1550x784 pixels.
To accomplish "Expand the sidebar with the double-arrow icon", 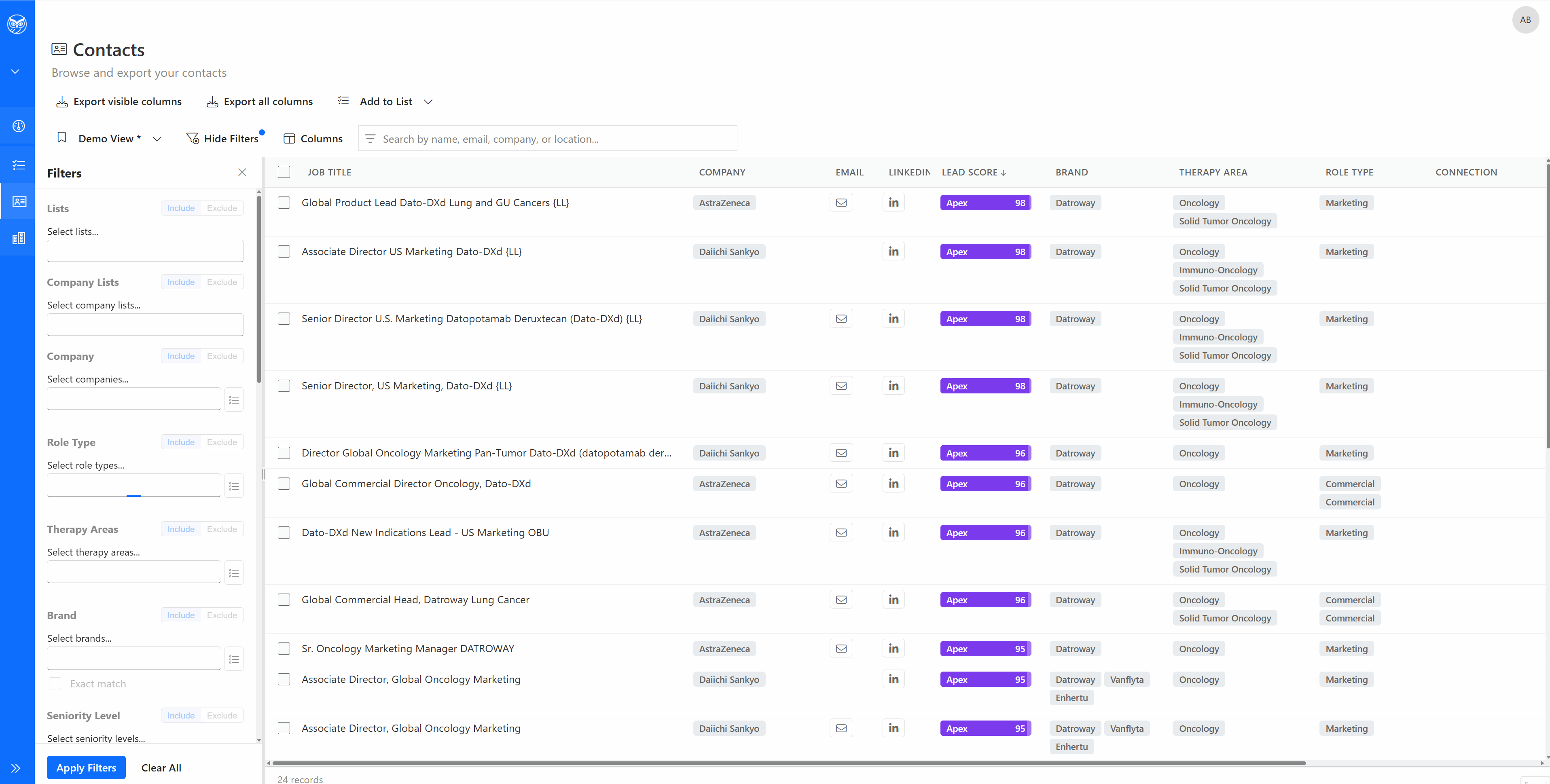I will pos(16,768).
